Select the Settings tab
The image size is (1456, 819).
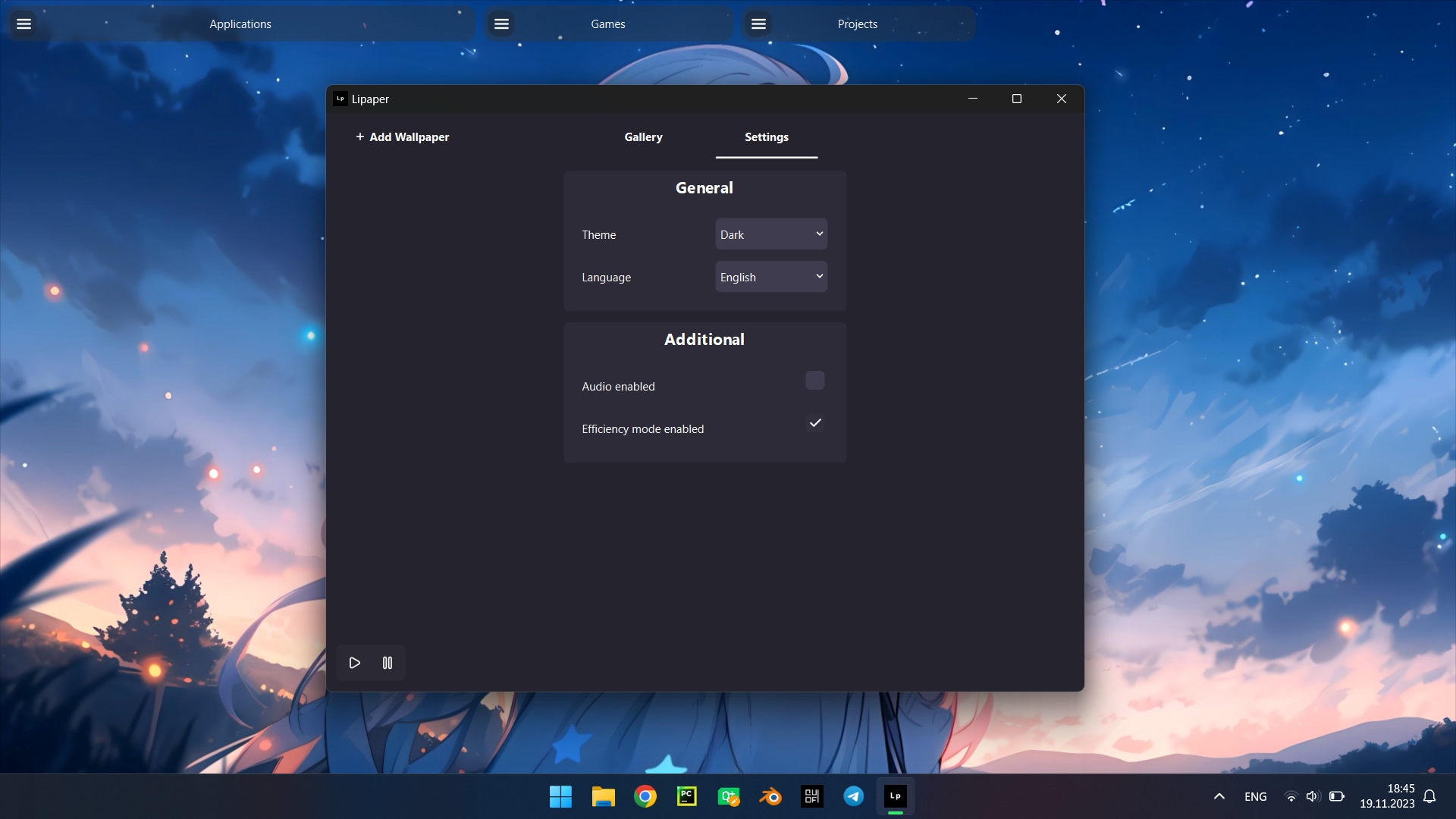click(766, 137)
